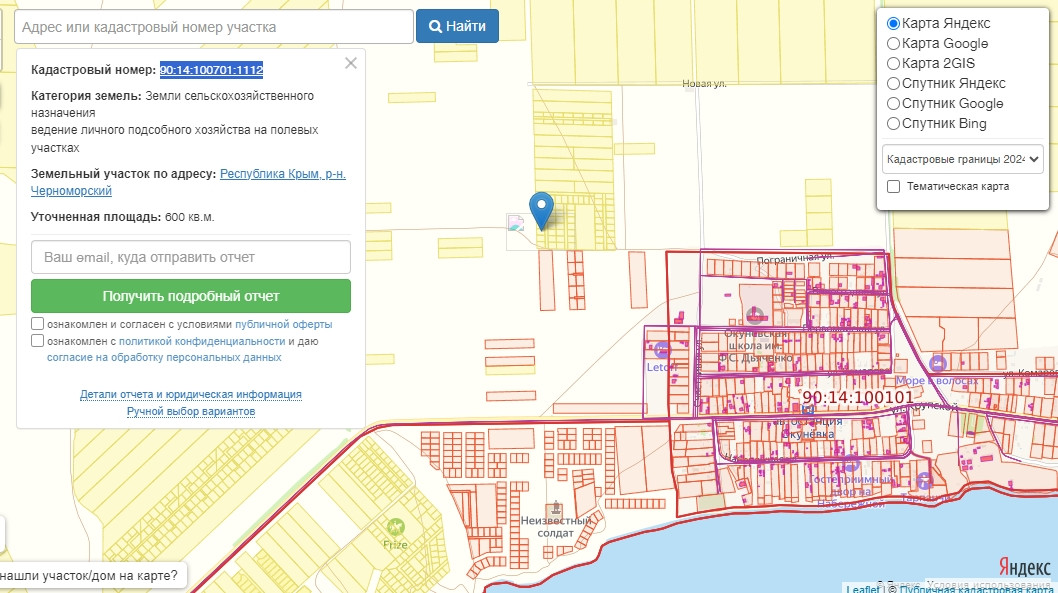Check the публичной оферты agreement box
The image size is (1058, 593).
pos(38,324)
